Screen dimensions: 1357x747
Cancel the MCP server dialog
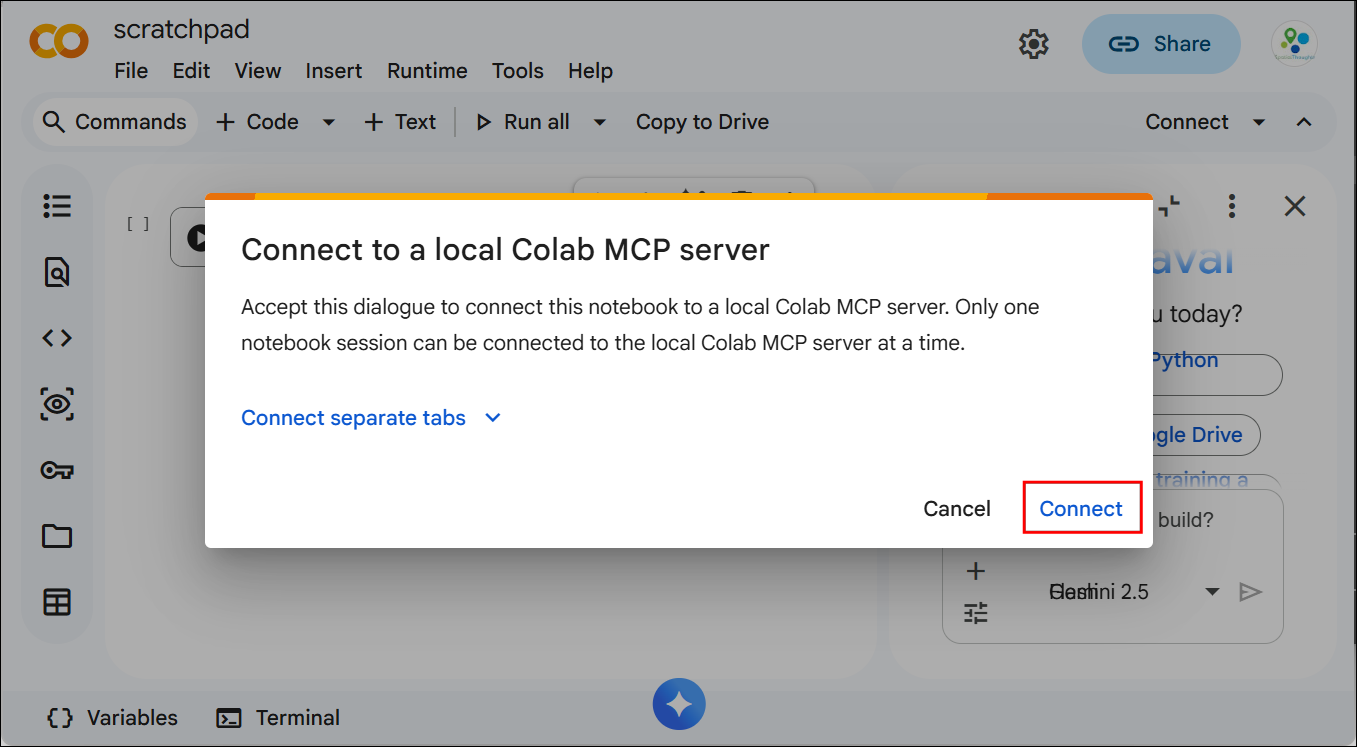point(957,508)
